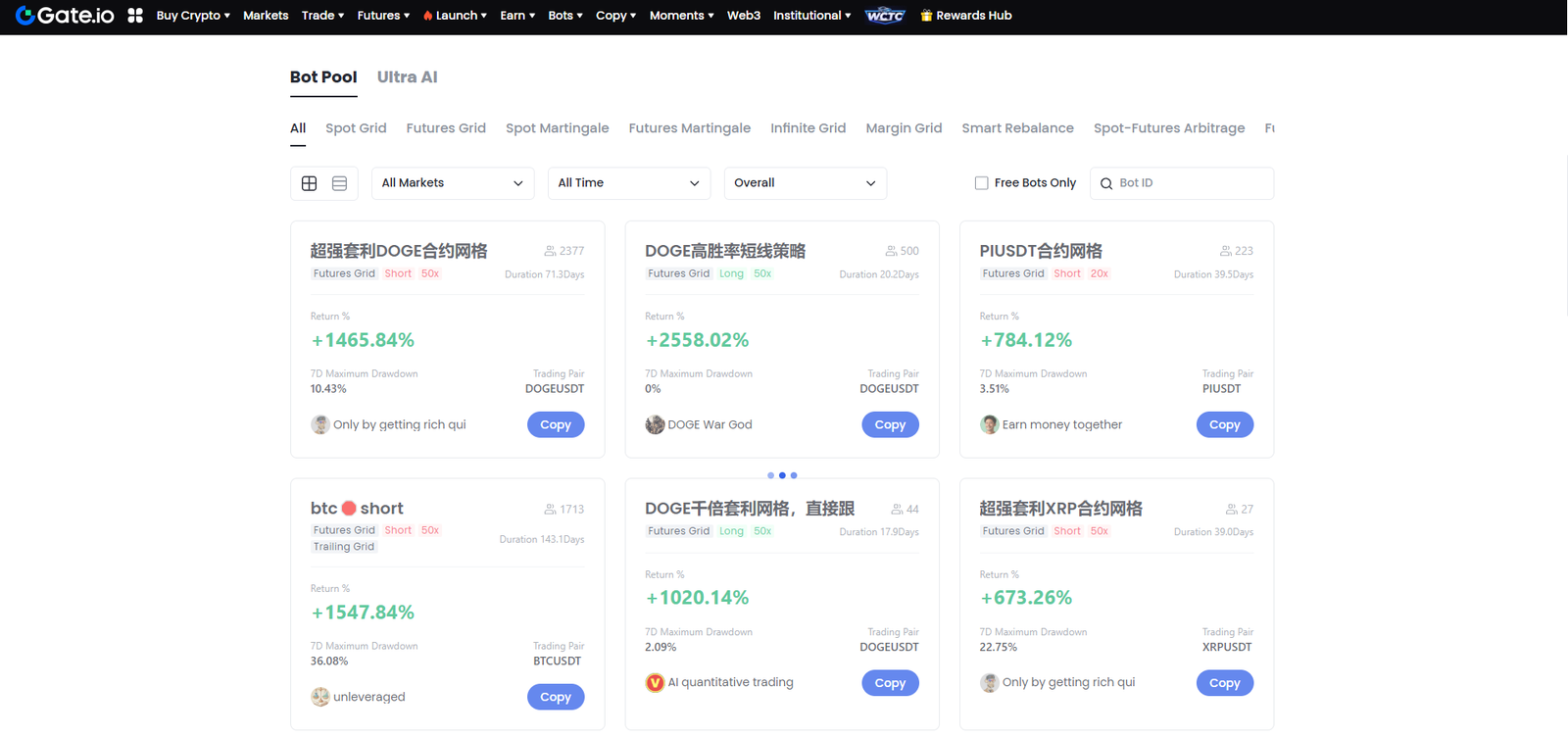Expand the Moments menu
1568x736 pixels.
(681, 16)
